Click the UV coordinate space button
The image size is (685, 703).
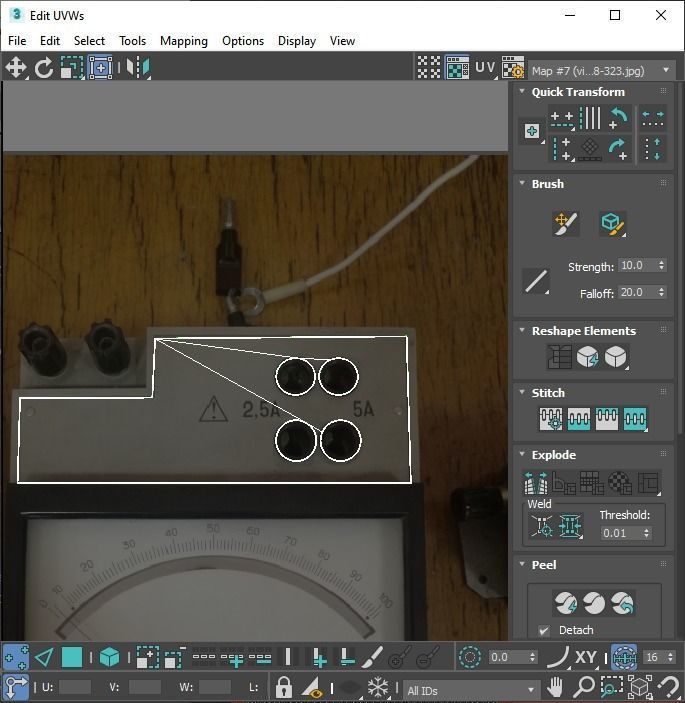pyautogui.click(x=485, y=68)
